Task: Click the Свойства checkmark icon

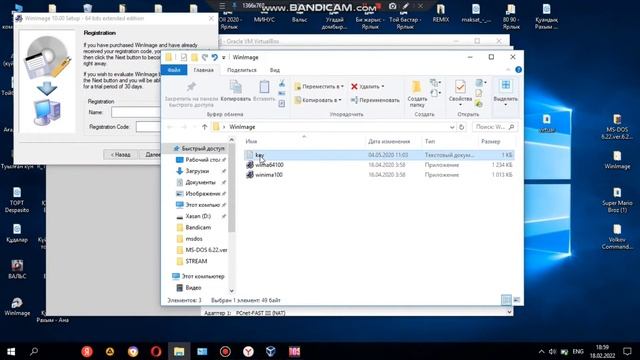Action: [460, 87]
